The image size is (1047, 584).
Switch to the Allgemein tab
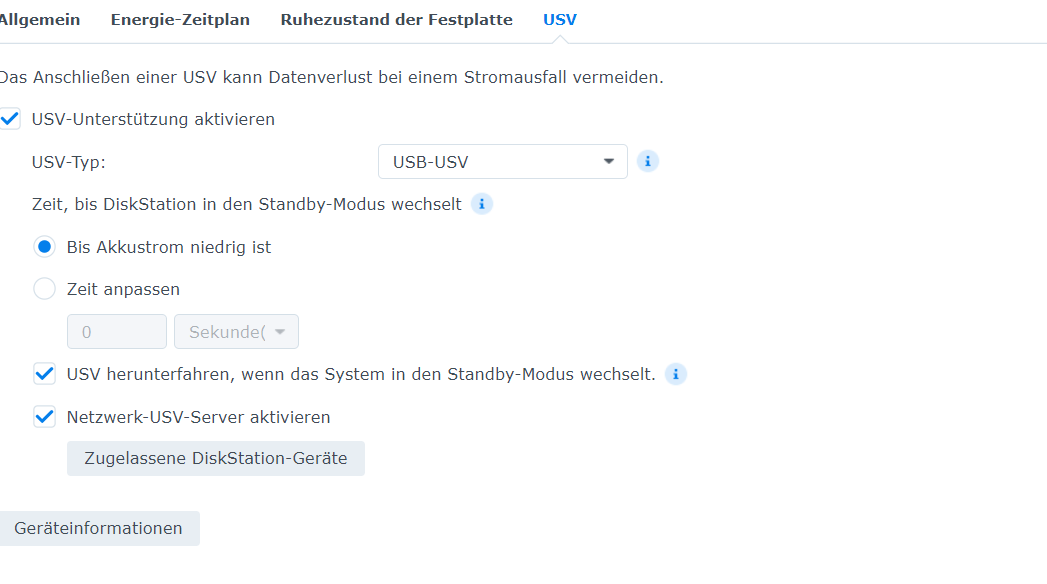(x=39, y=20)
